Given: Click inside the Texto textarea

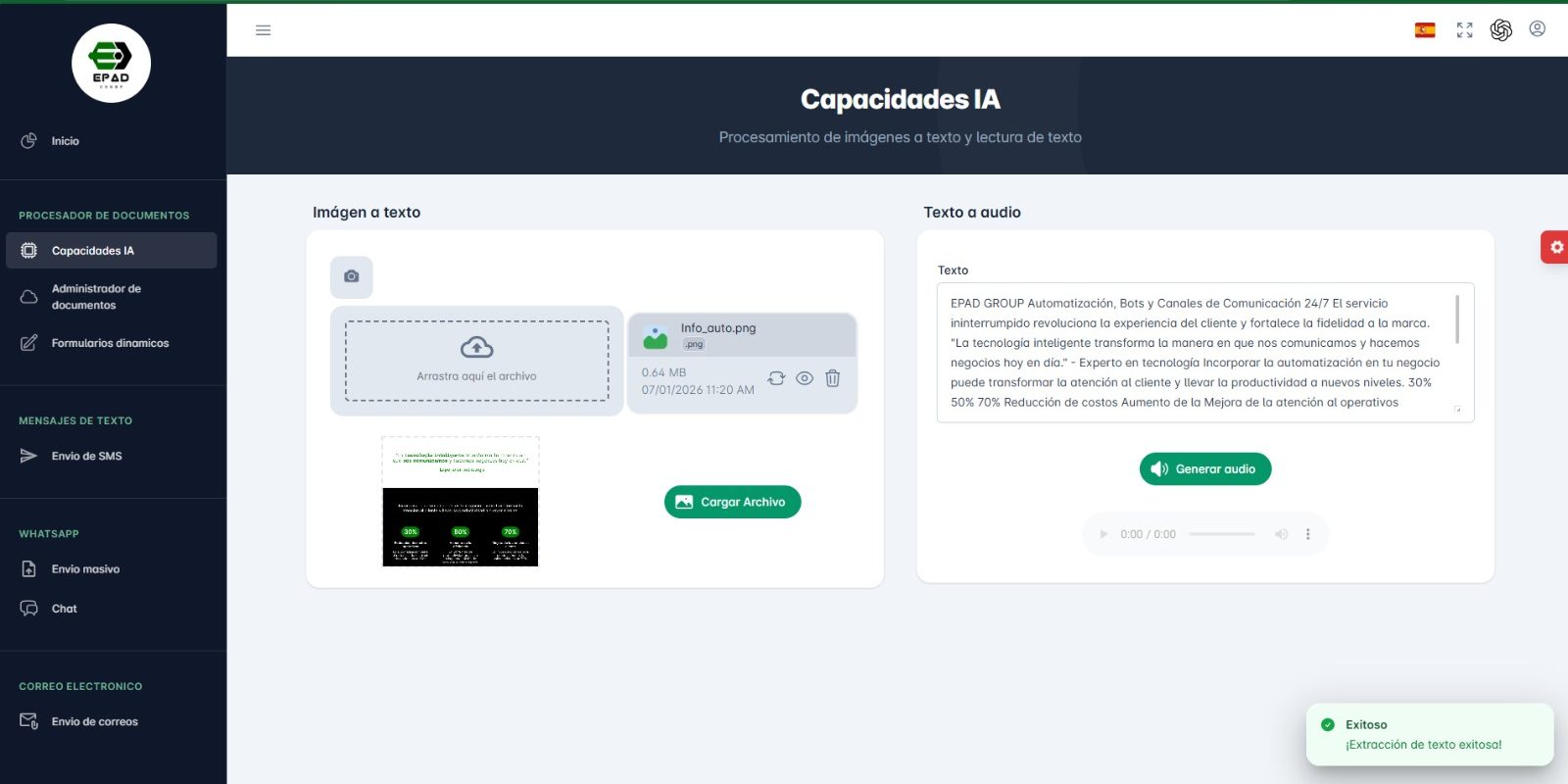Looking at the screenshot, I should click(x=1205, y=353).
